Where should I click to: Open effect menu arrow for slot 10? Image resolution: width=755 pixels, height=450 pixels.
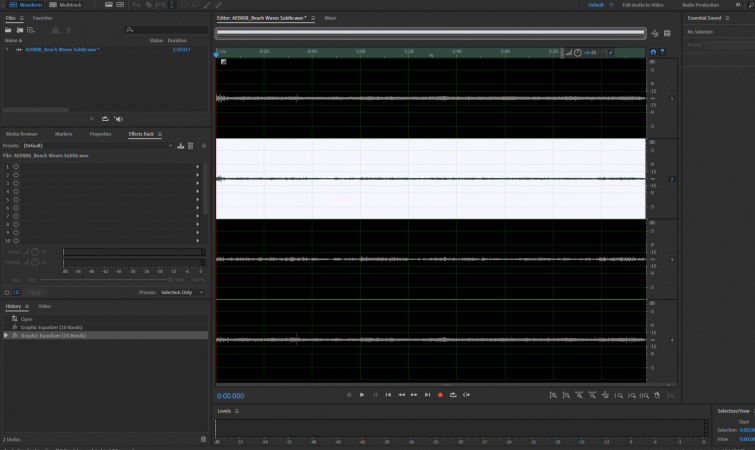click(x=197, y=241)
